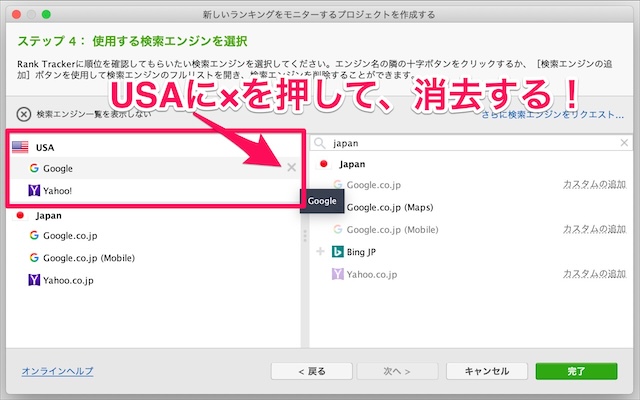Screen dimensions: 640x400
Task: Click into the japan search input field
Action: coord(473,143)
